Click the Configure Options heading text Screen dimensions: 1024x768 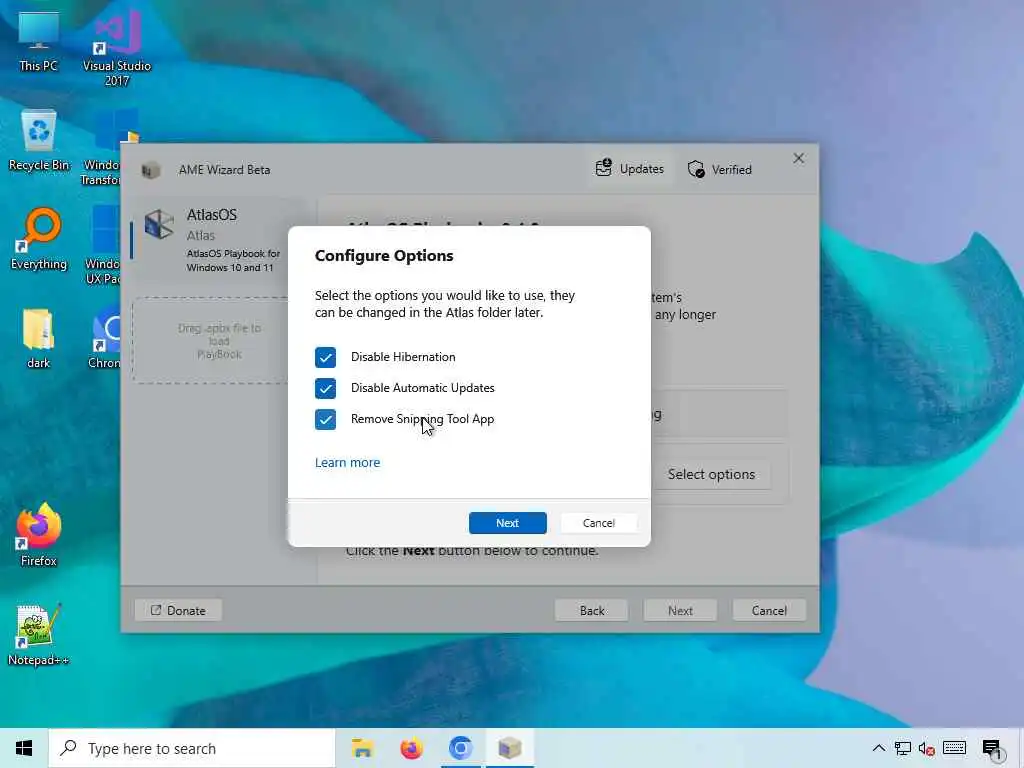pyautogui.click(x=384, y=255)
